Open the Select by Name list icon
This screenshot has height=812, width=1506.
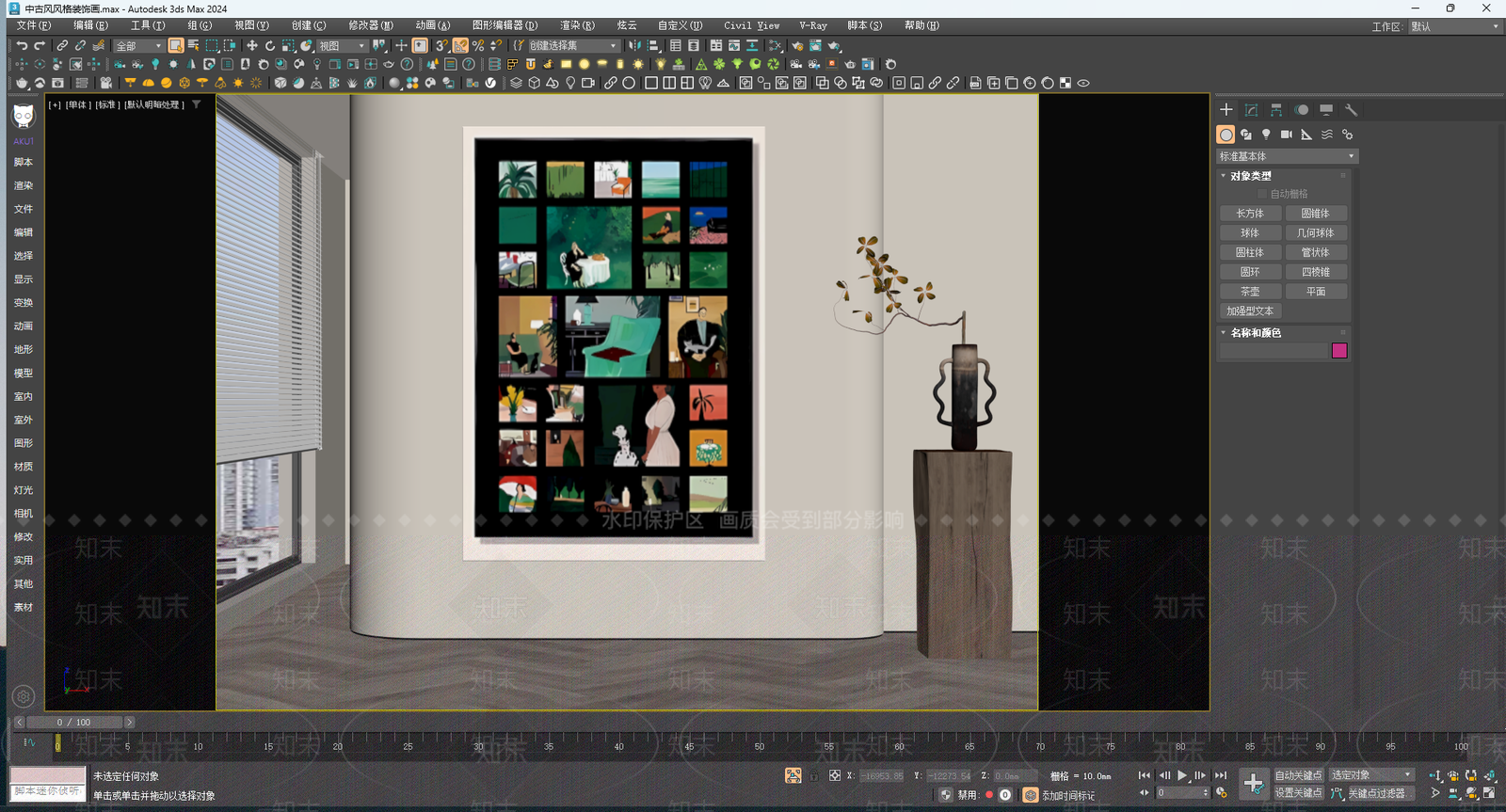click(194, 45)
